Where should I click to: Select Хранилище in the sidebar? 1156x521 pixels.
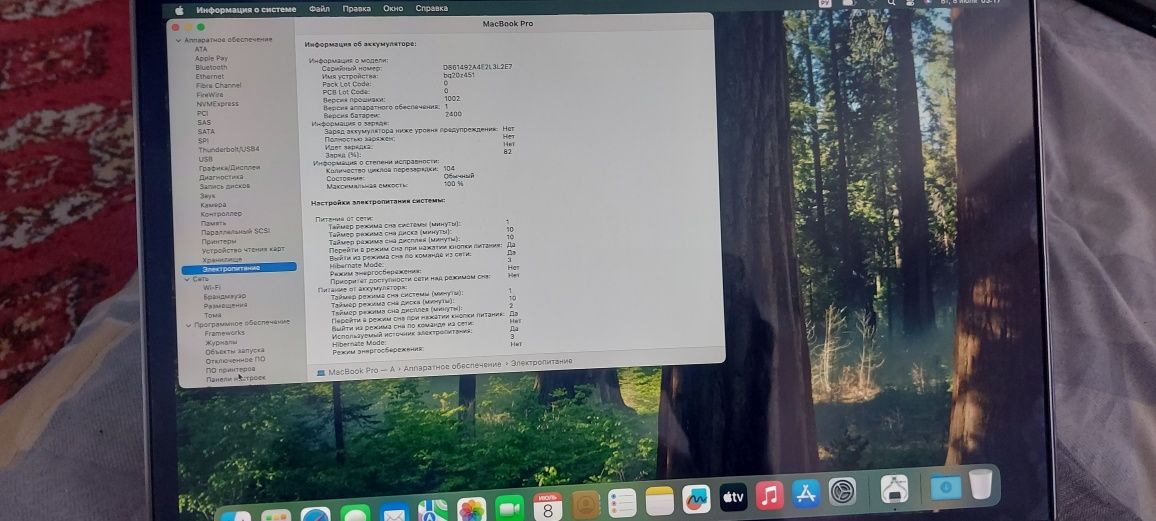(x=222, y=259)
